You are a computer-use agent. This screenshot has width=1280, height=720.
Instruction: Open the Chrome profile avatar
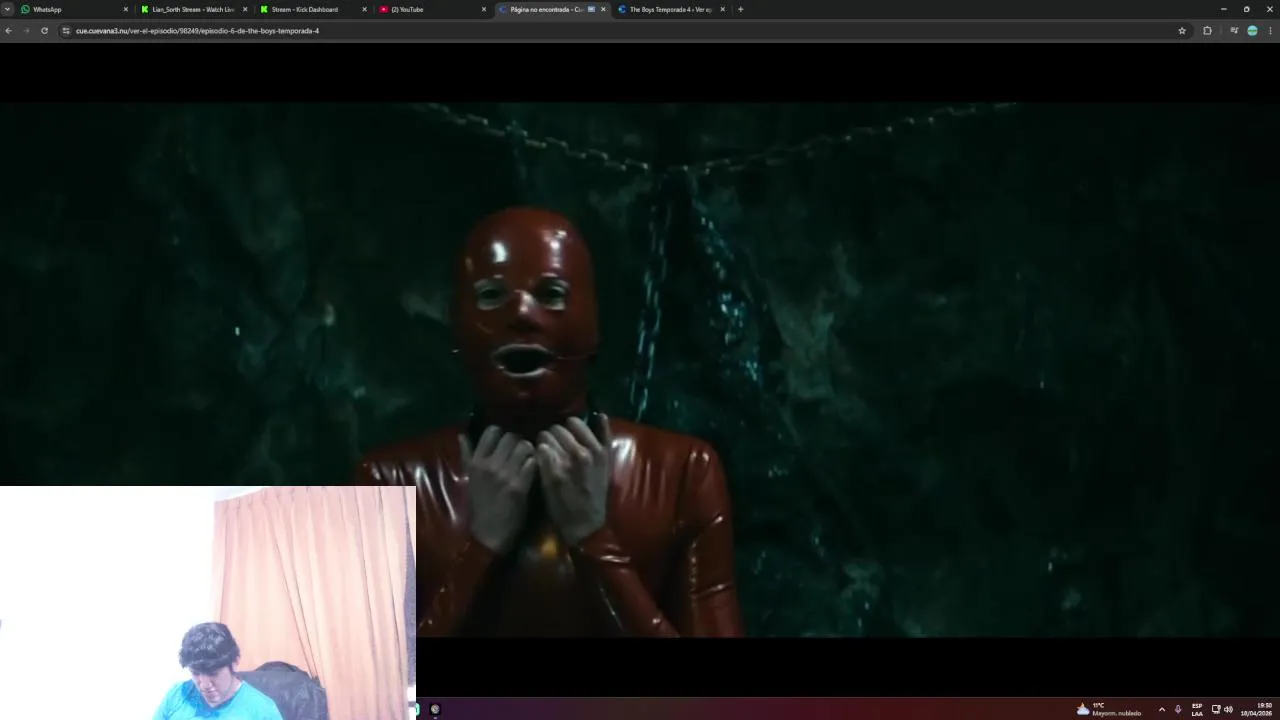(1252, 31)
